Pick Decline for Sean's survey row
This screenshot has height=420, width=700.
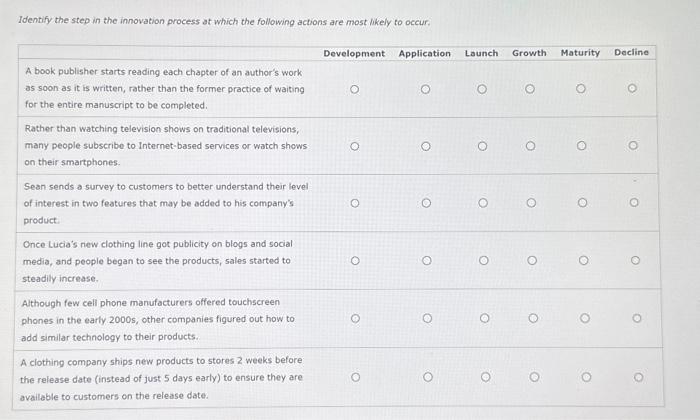(634, 203)
